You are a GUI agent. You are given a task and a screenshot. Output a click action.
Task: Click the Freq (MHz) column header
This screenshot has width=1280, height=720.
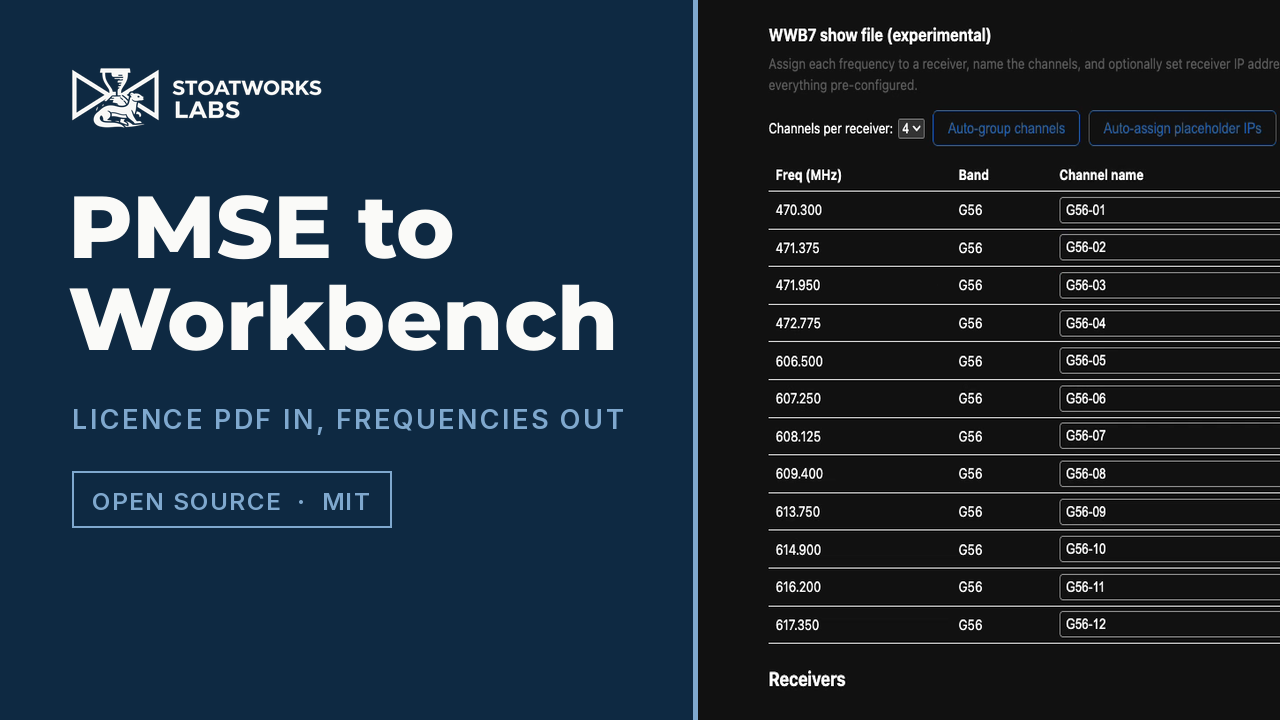click(x=808, y=175)
